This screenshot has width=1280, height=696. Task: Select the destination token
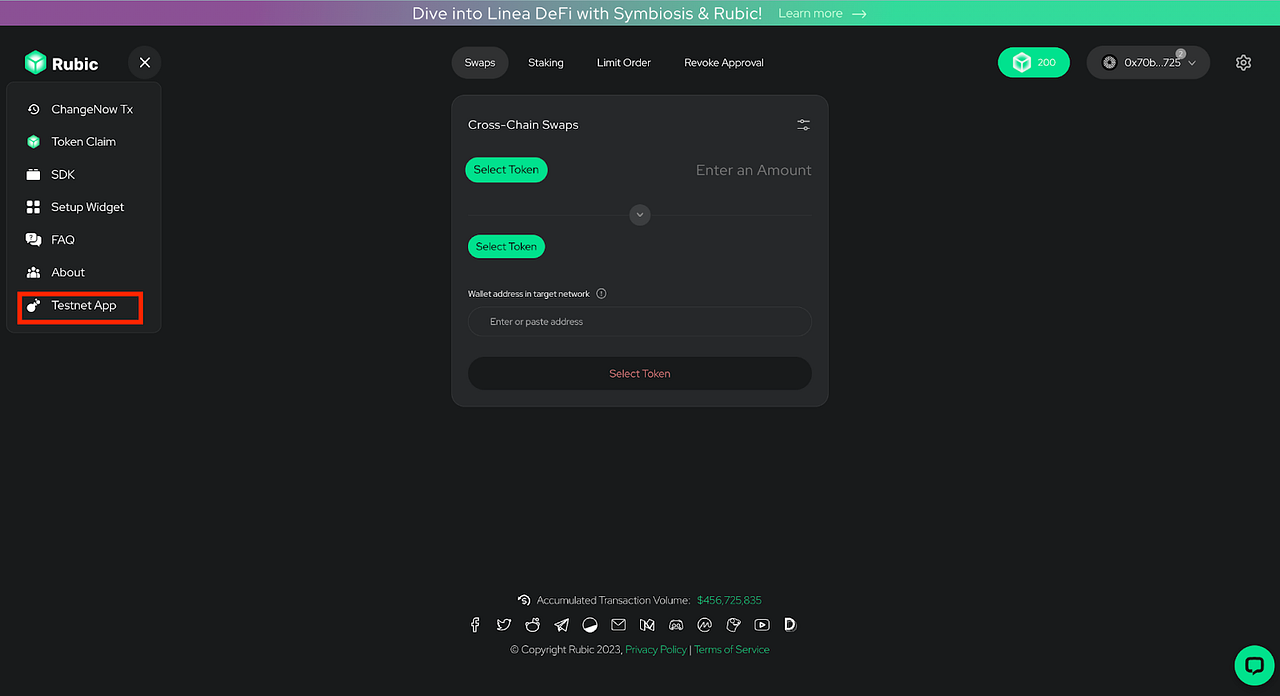pyautogui.click(x=506, y=247)
